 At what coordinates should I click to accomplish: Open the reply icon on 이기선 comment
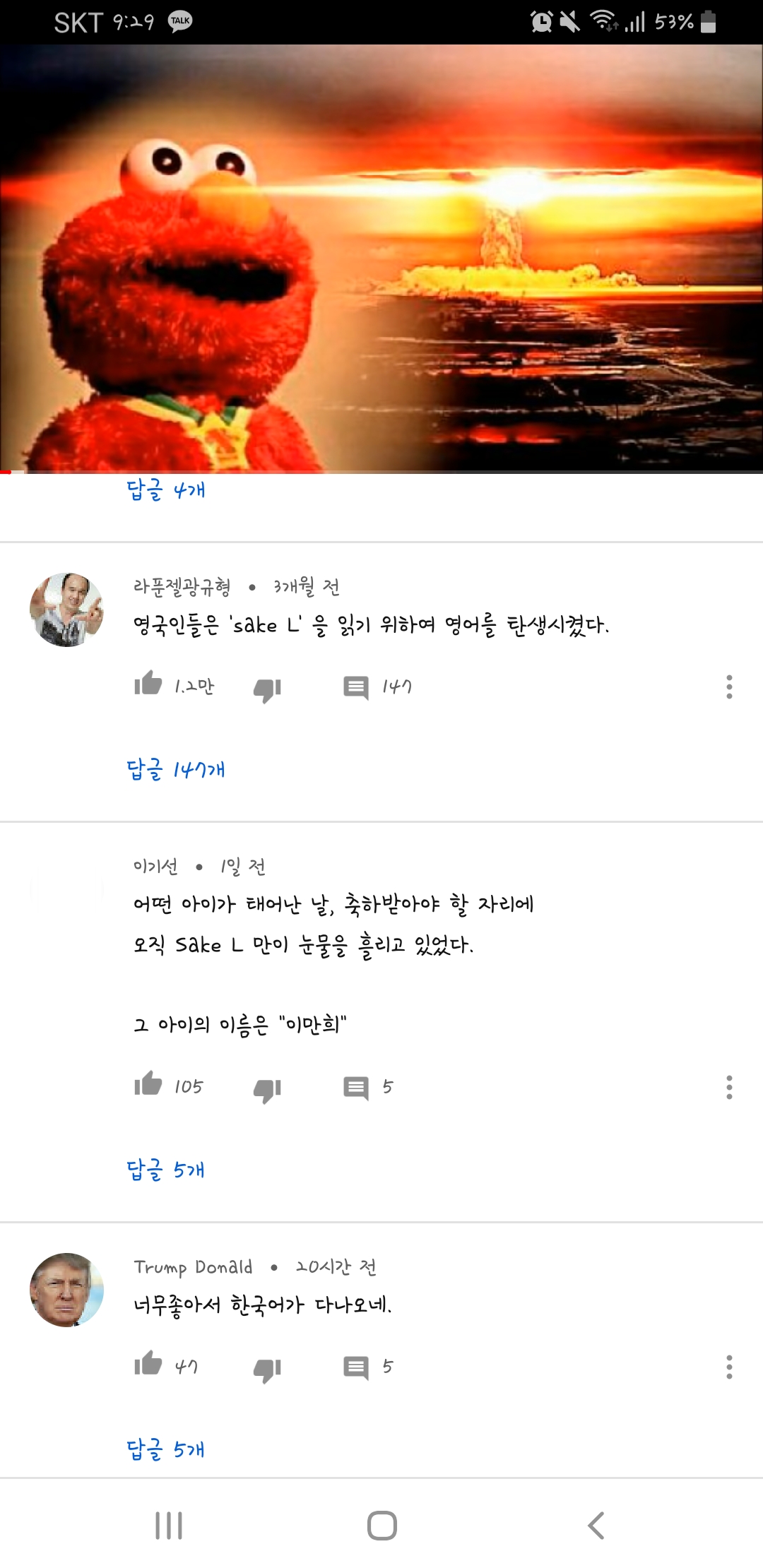356,1088
